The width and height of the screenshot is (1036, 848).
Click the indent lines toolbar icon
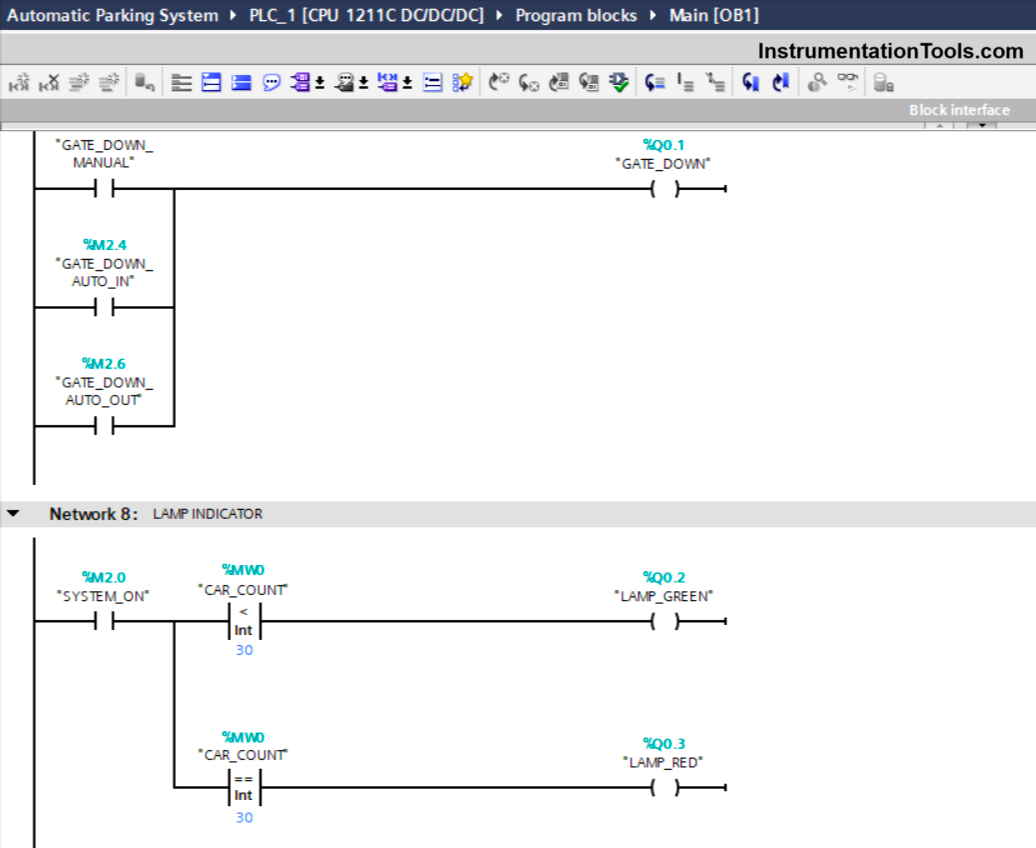click(x=685, y=83)
